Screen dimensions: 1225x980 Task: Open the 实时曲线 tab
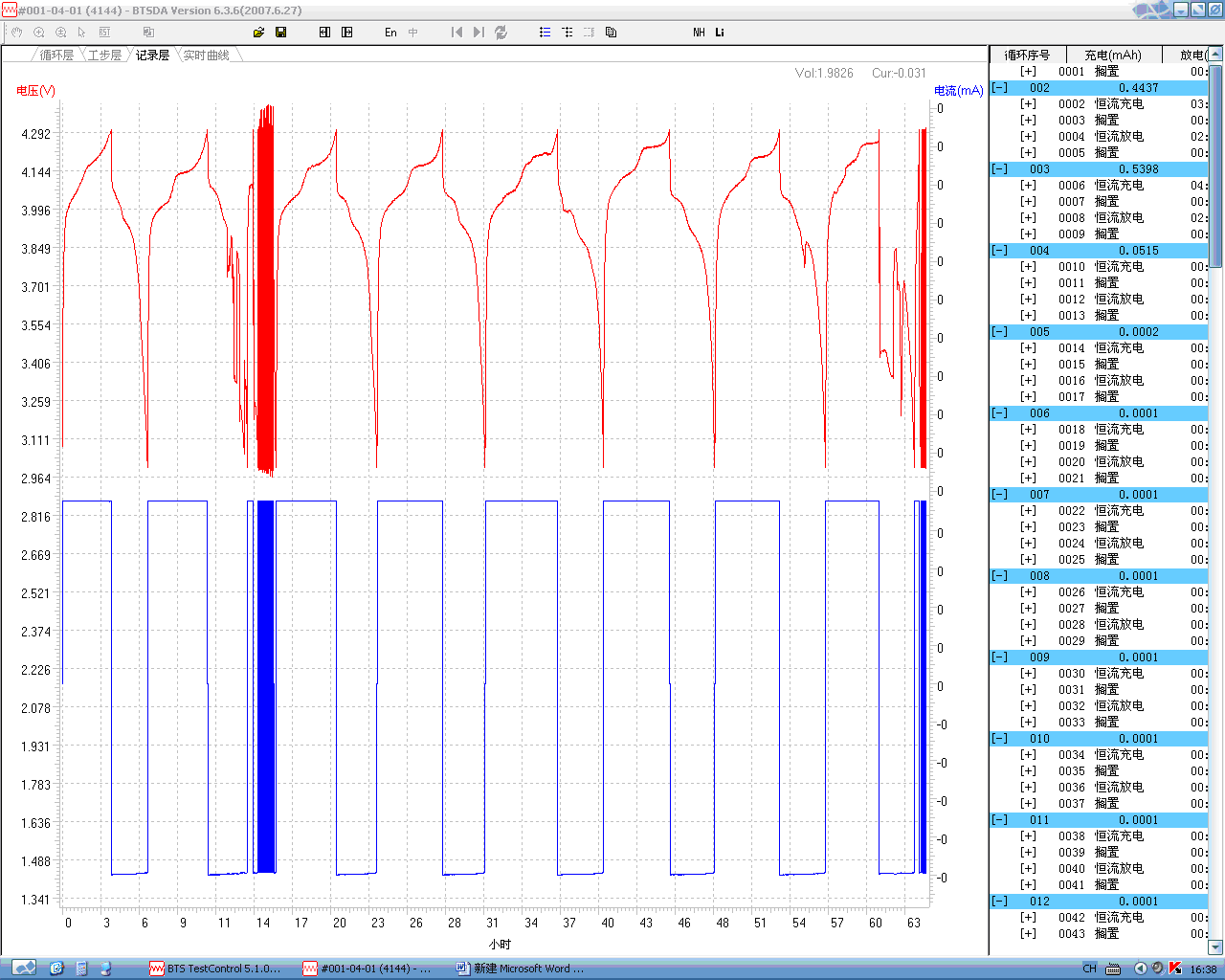206,56
